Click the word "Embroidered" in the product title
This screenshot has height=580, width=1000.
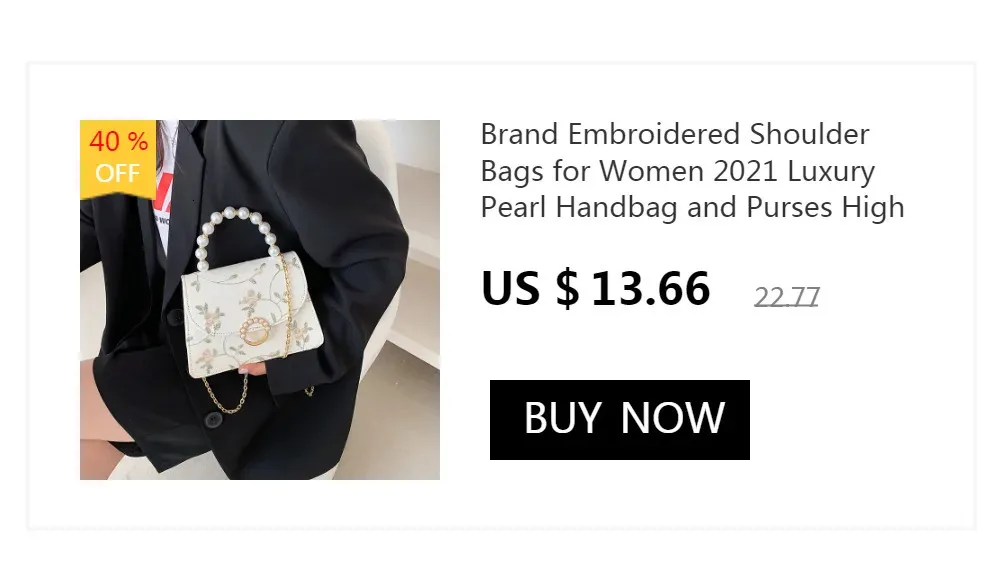point(654,134)
